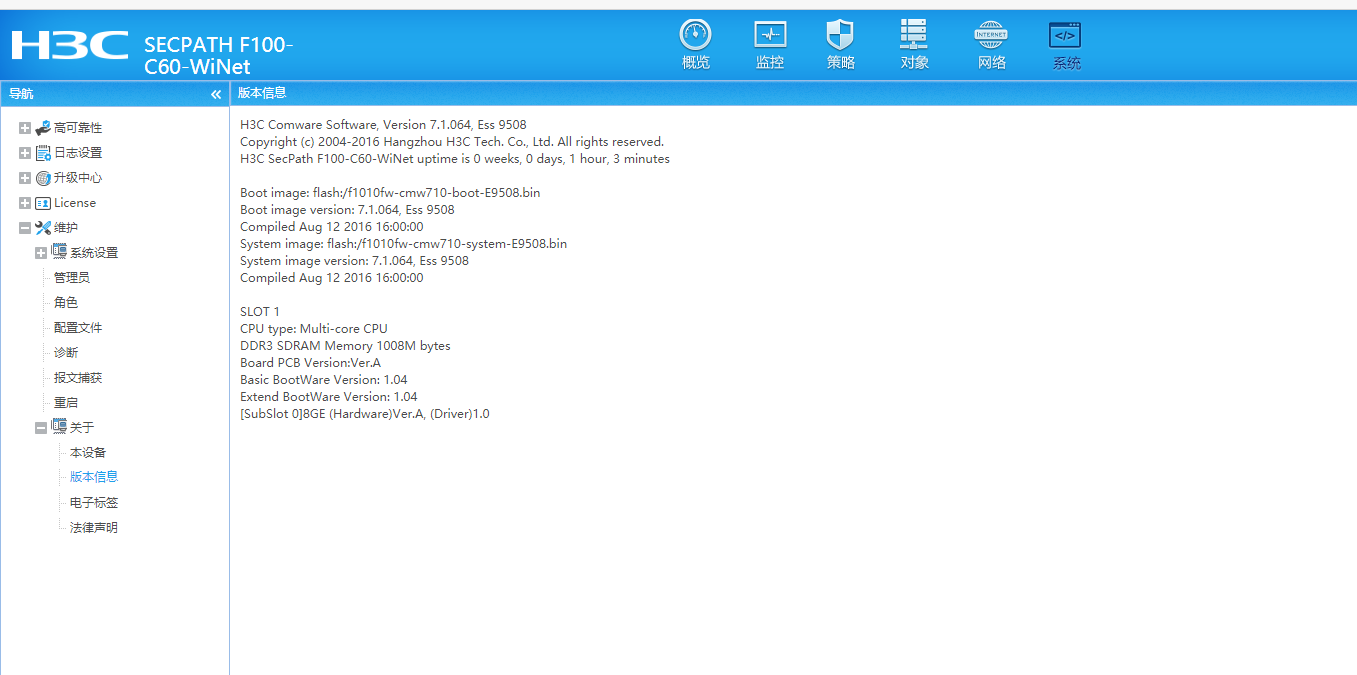Click the H3C logo

[x=70, y=46]
